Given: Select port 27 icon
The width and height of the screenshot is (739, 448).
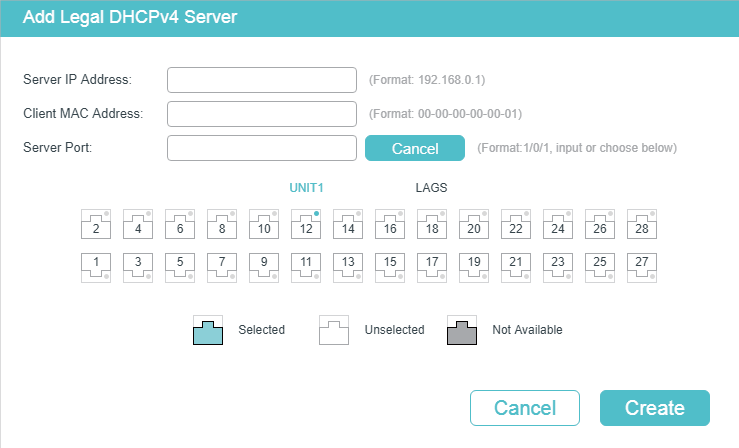Looking at the screenshot, I should 641,268.
